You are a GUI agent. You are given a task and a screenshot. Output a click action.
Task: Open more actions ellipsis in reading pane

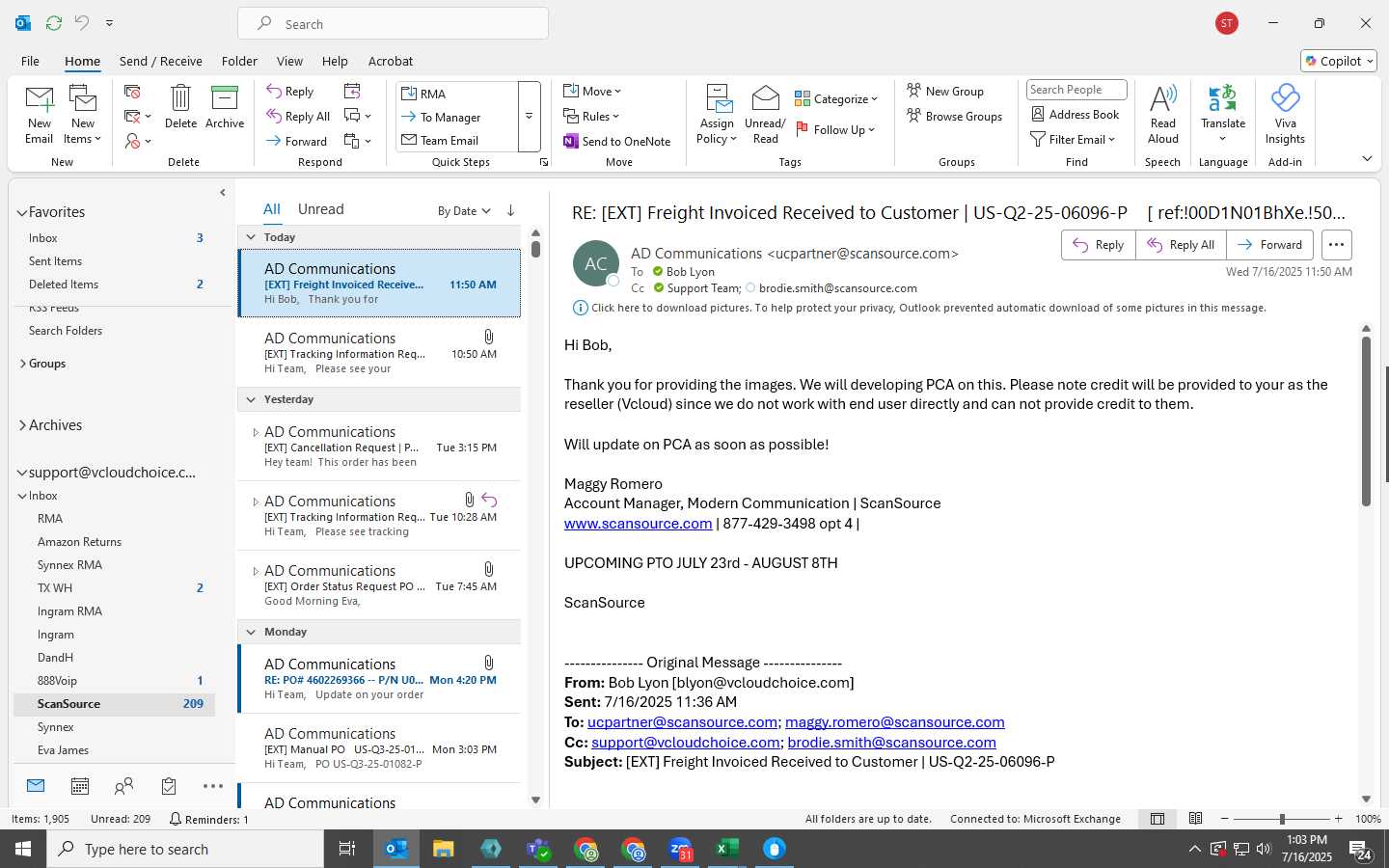click(1336, 245)
